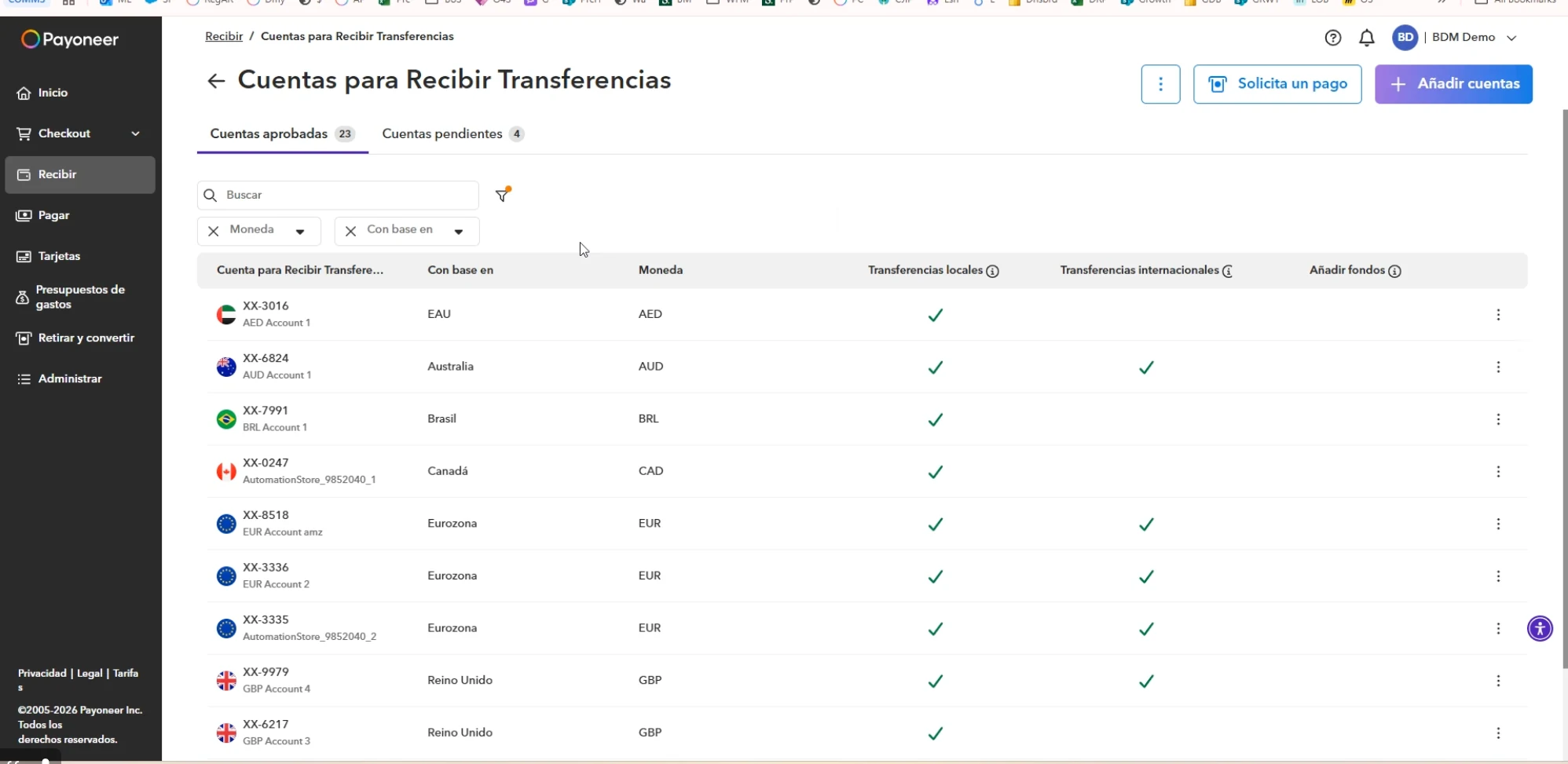This screenshot has height=764, width=1568.
Task: Open row menu for XX-0247 CAD account
Action: tap(1498, 471)
